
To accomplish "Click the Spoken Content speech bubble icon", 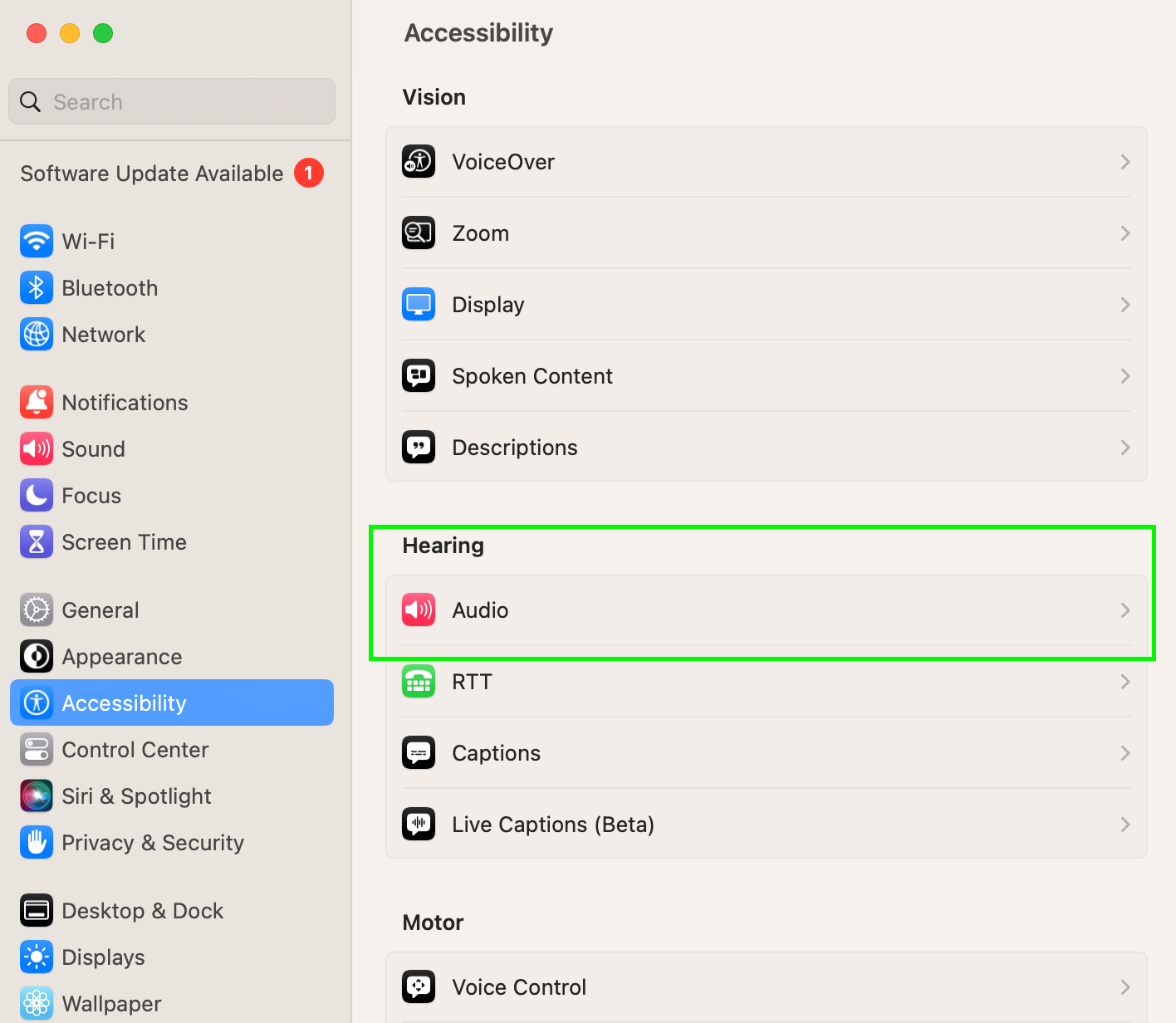I will [x=419, y=376].
